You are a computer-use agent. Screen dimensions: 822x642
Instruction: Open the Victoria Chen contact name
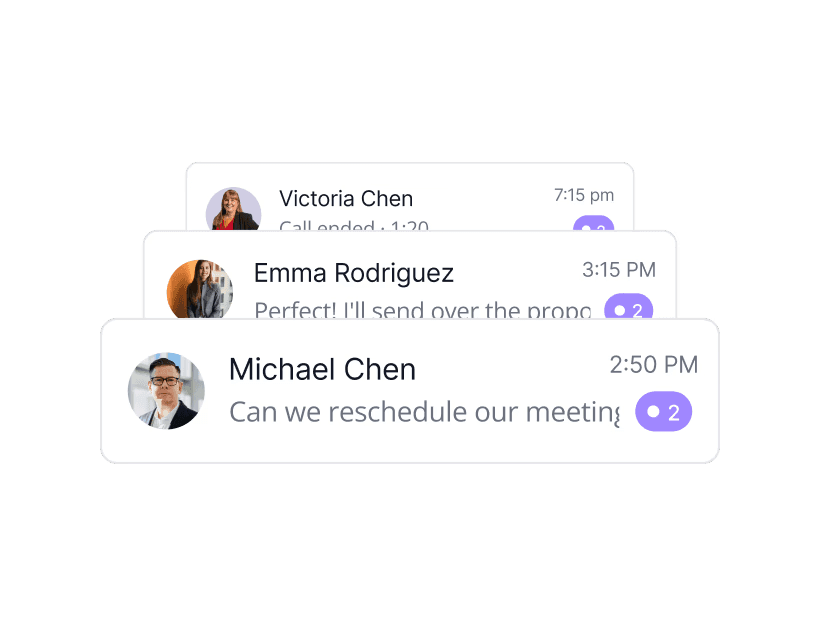[346, 199]
